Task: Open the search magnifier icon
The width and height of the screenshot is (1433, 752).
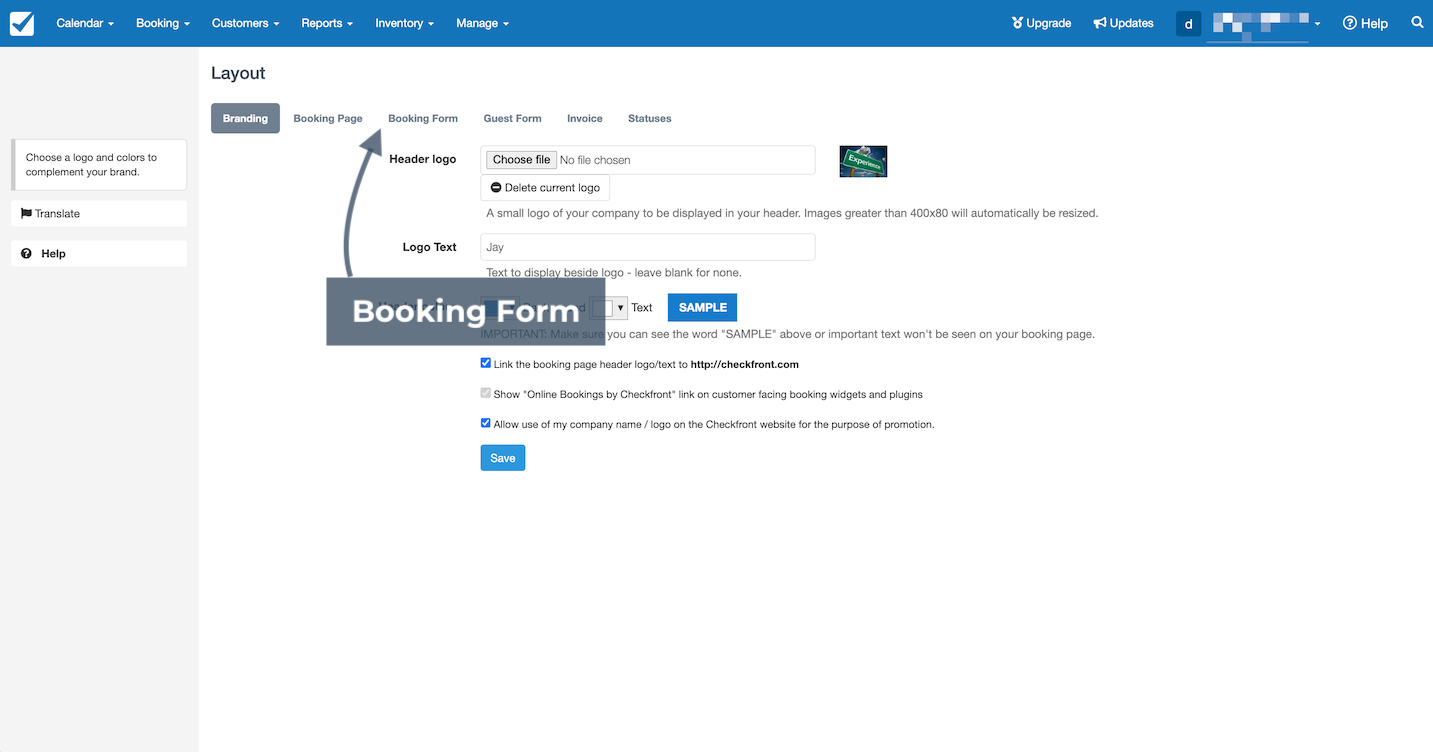Action: [1417, 22]
